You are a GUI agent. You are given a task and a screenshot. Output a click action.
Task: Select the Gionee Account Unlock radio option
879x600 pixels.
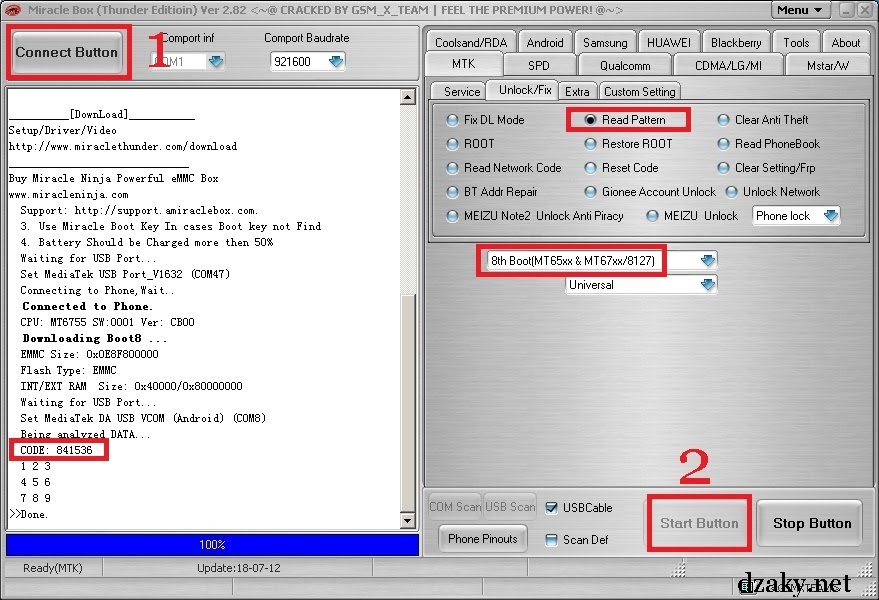pos(650,192)
